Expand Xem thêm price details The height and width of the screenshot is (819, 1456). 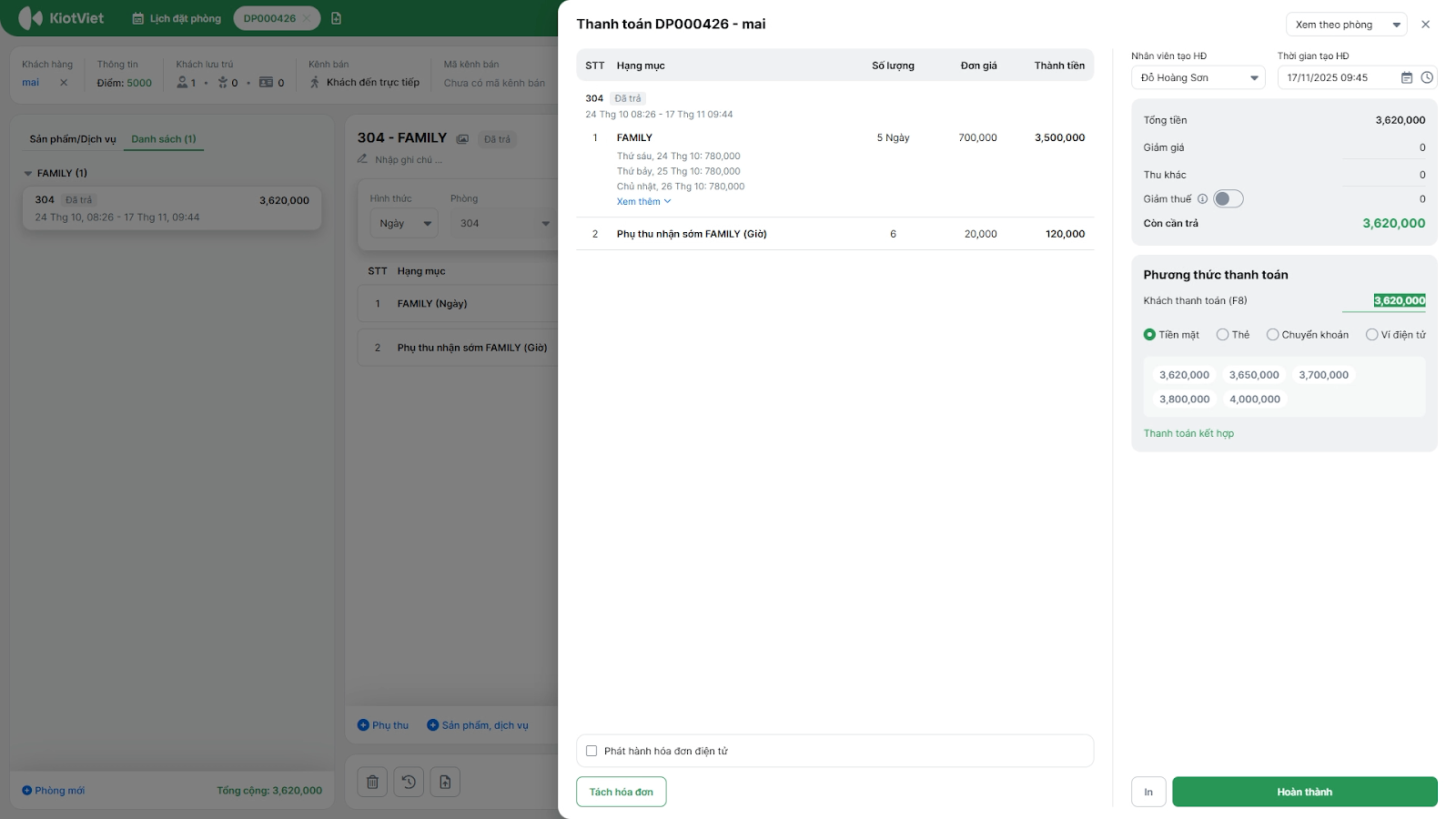point(643,202)
